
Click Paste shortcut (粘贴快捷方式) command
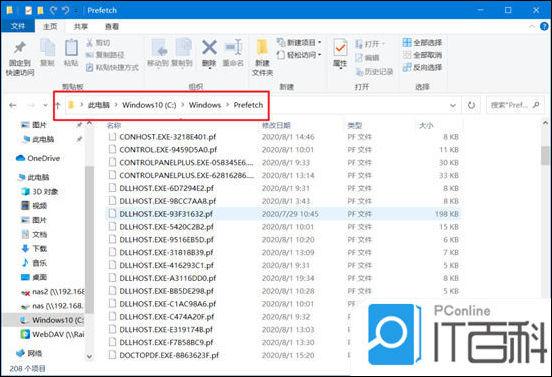click(112, 67)
